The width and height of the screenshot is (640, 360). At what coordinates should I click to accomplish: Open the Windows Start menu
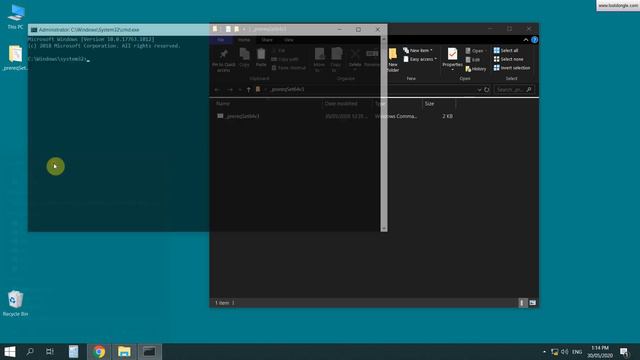click(x=10, y=352)
